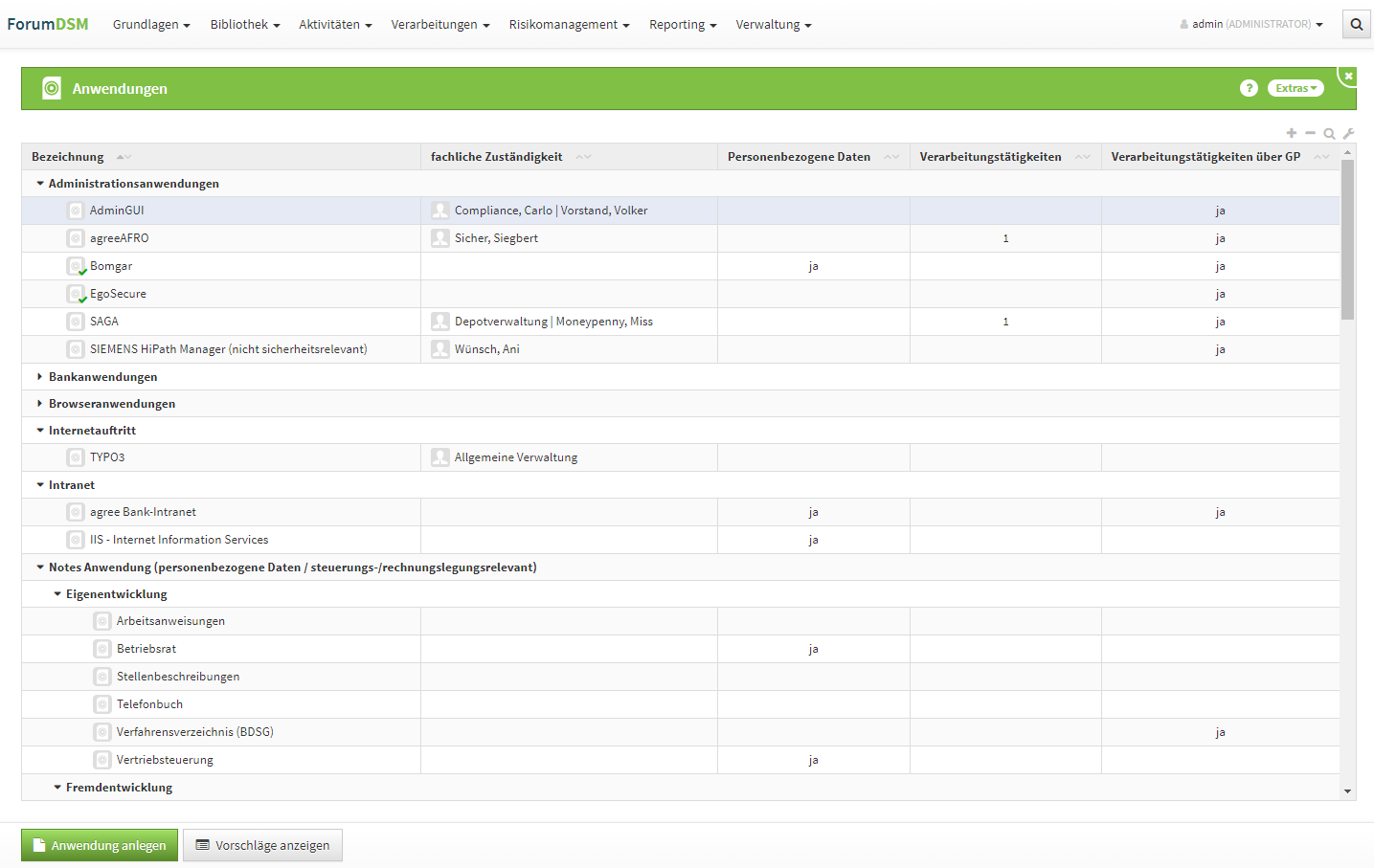1374x868 pixels.
Task: Expand the Bankanwendungen group
Action: tap(39, 377)
